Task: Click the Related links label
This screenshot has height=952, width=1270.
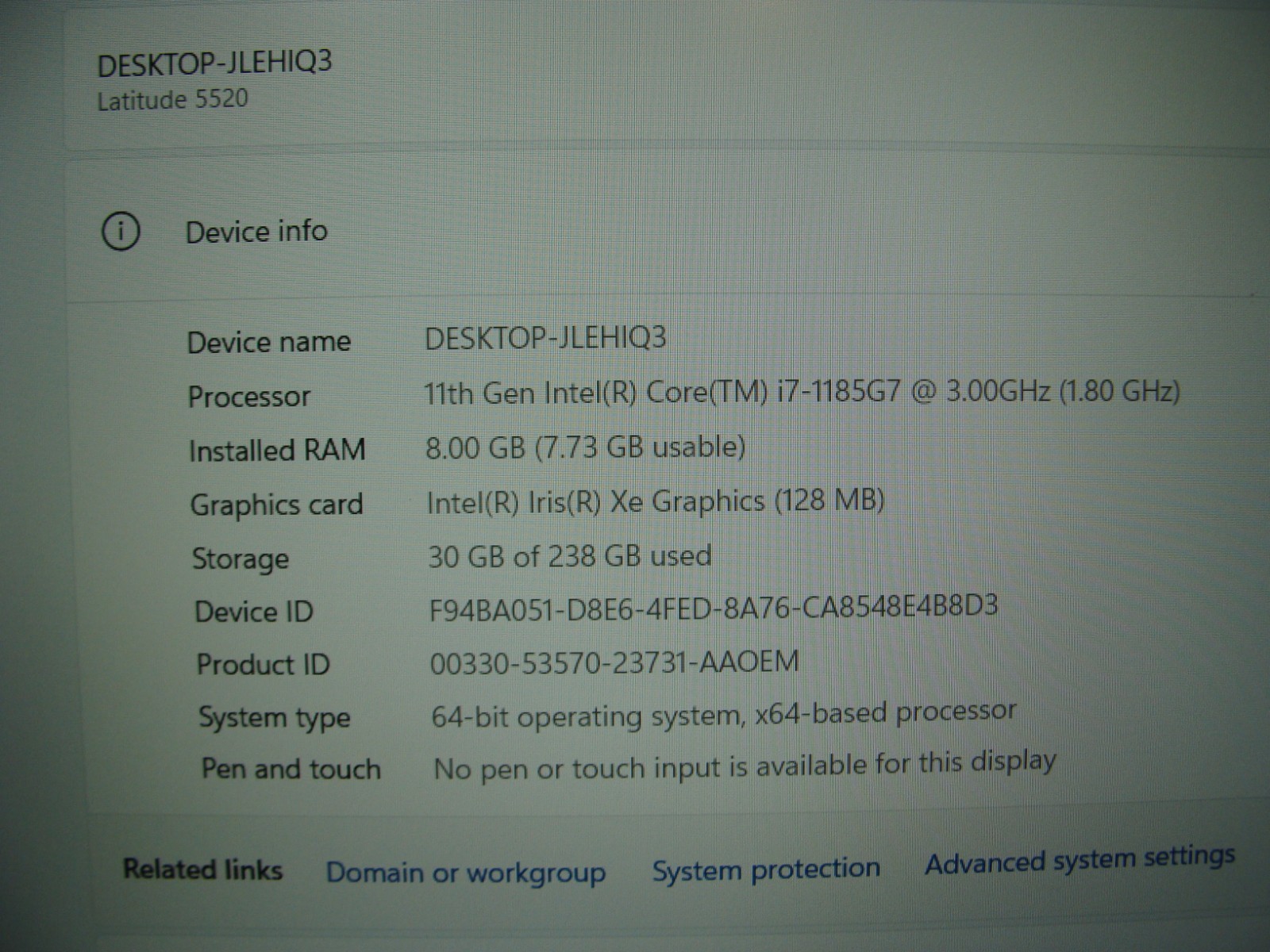Action: click(203, 869)
